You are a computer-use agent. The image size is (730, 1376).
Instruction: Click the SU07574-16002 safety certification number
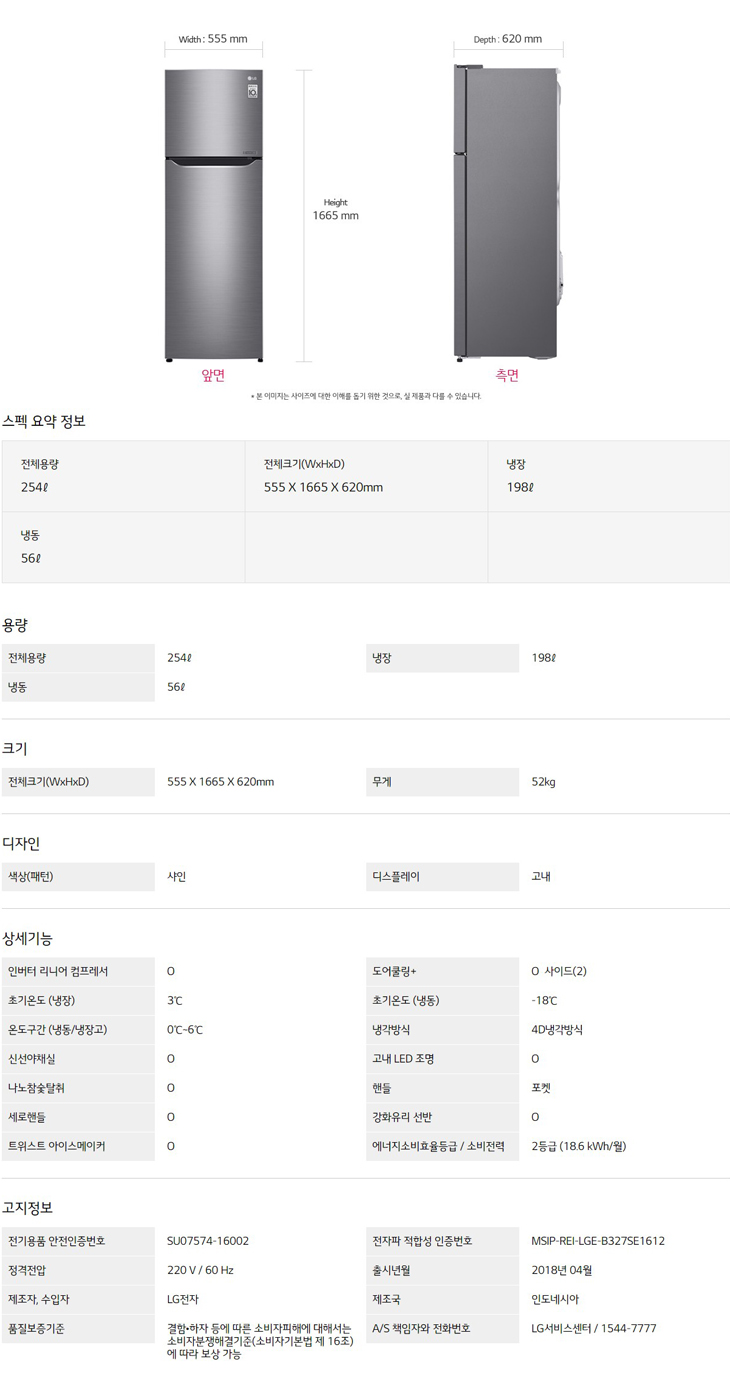coord(208,1241)
